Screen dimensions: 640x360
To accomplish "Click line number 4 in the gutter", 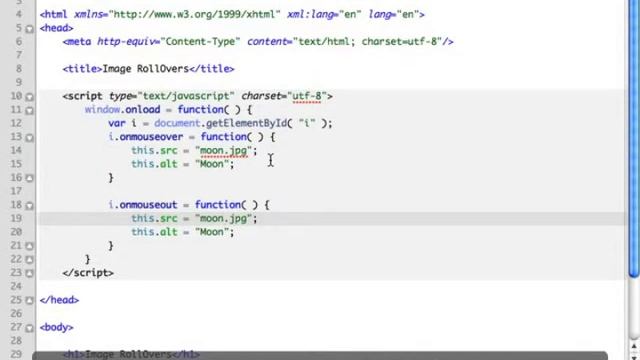I will point(19,14).
